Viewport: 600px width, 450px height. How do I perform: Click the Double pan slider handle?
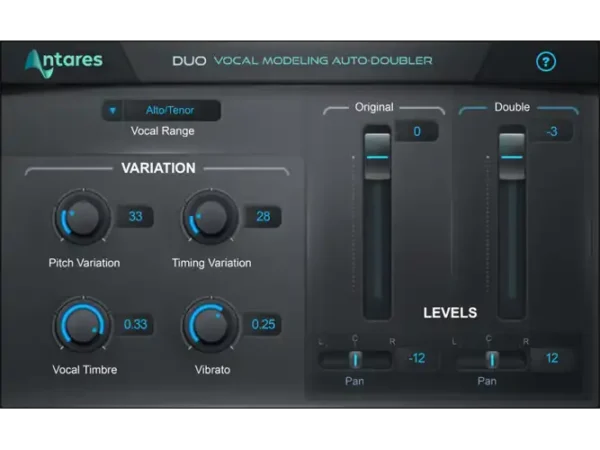(x=492, y=360)
